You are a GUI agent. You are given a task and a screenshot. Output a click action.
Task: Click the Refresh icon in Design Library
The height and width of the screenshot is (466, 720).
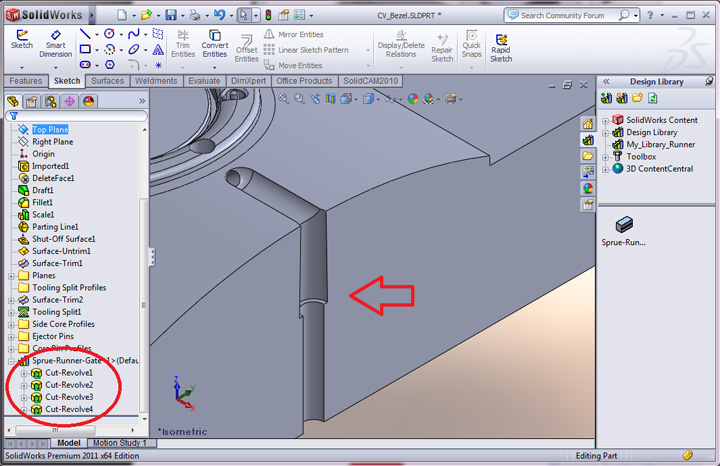coord(652,98)
